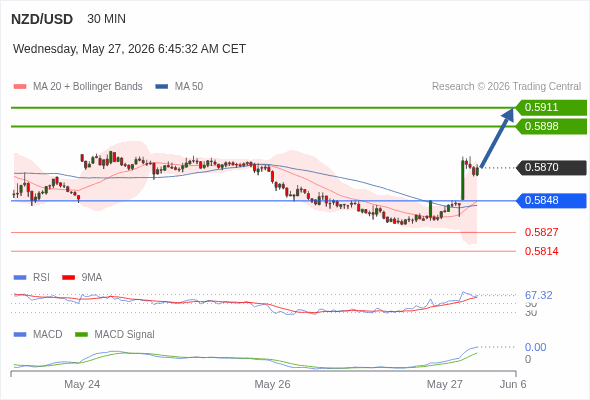Click the current price 0.5870 label
The image size is (590, 400).
pyautogui.click(x=551, y=167)
